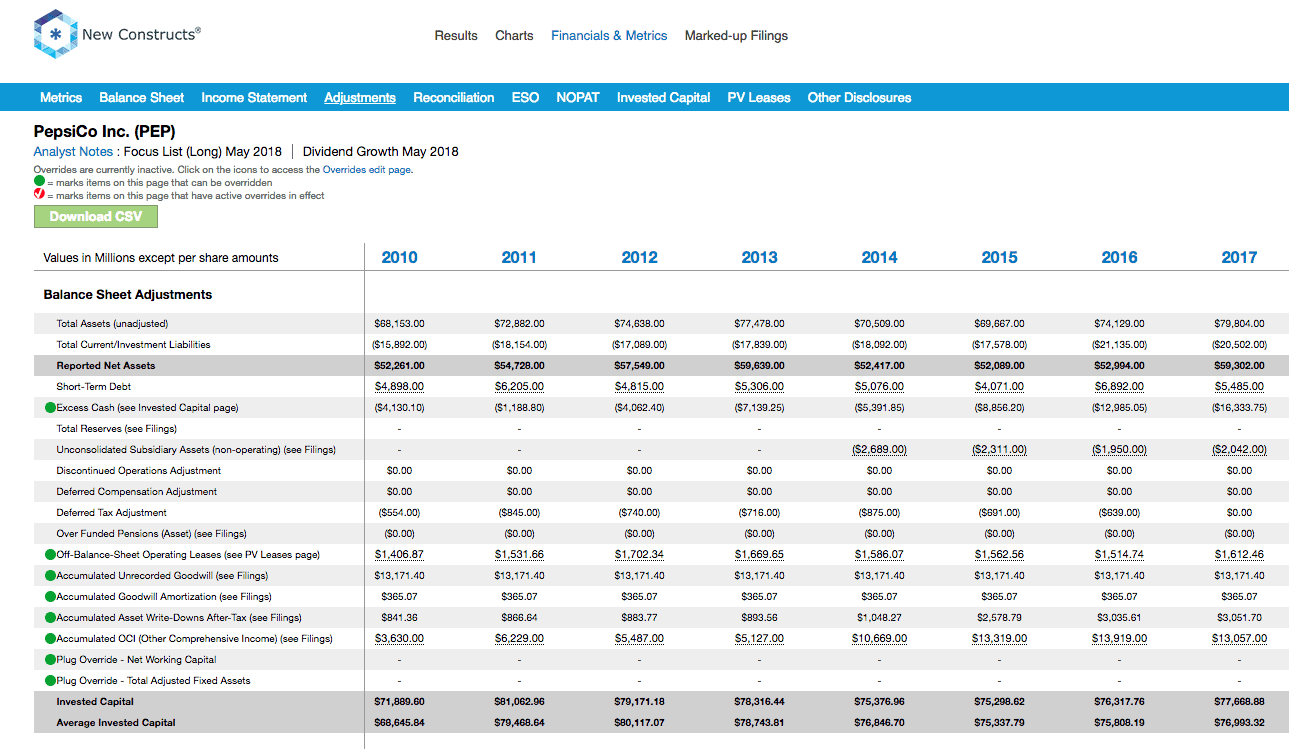Click 2016 Accumulated OCI value $13,919.00
Screen dimensions: 1289x749
tap(1119, 639)
